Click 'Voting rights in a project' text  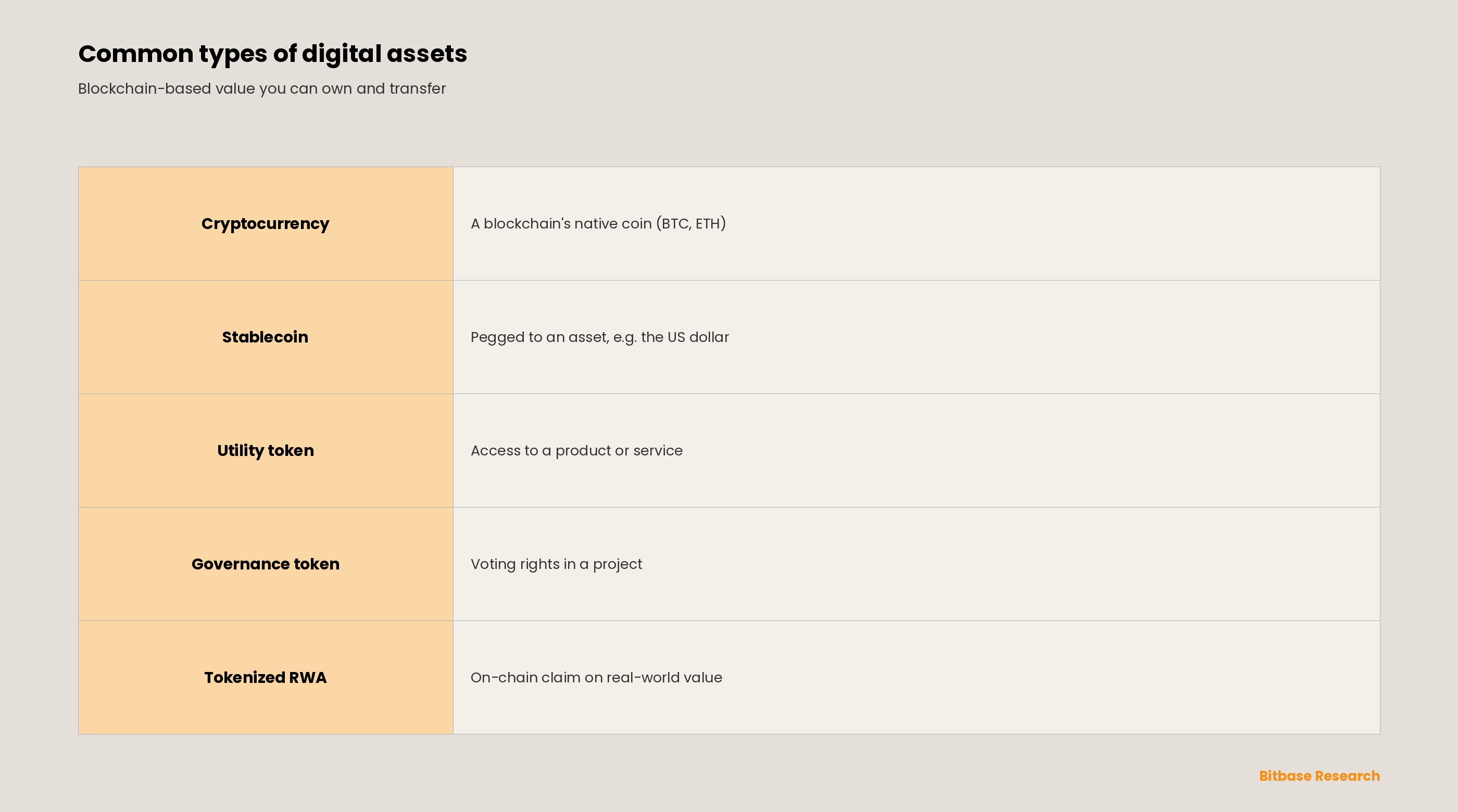pos(556,564)
